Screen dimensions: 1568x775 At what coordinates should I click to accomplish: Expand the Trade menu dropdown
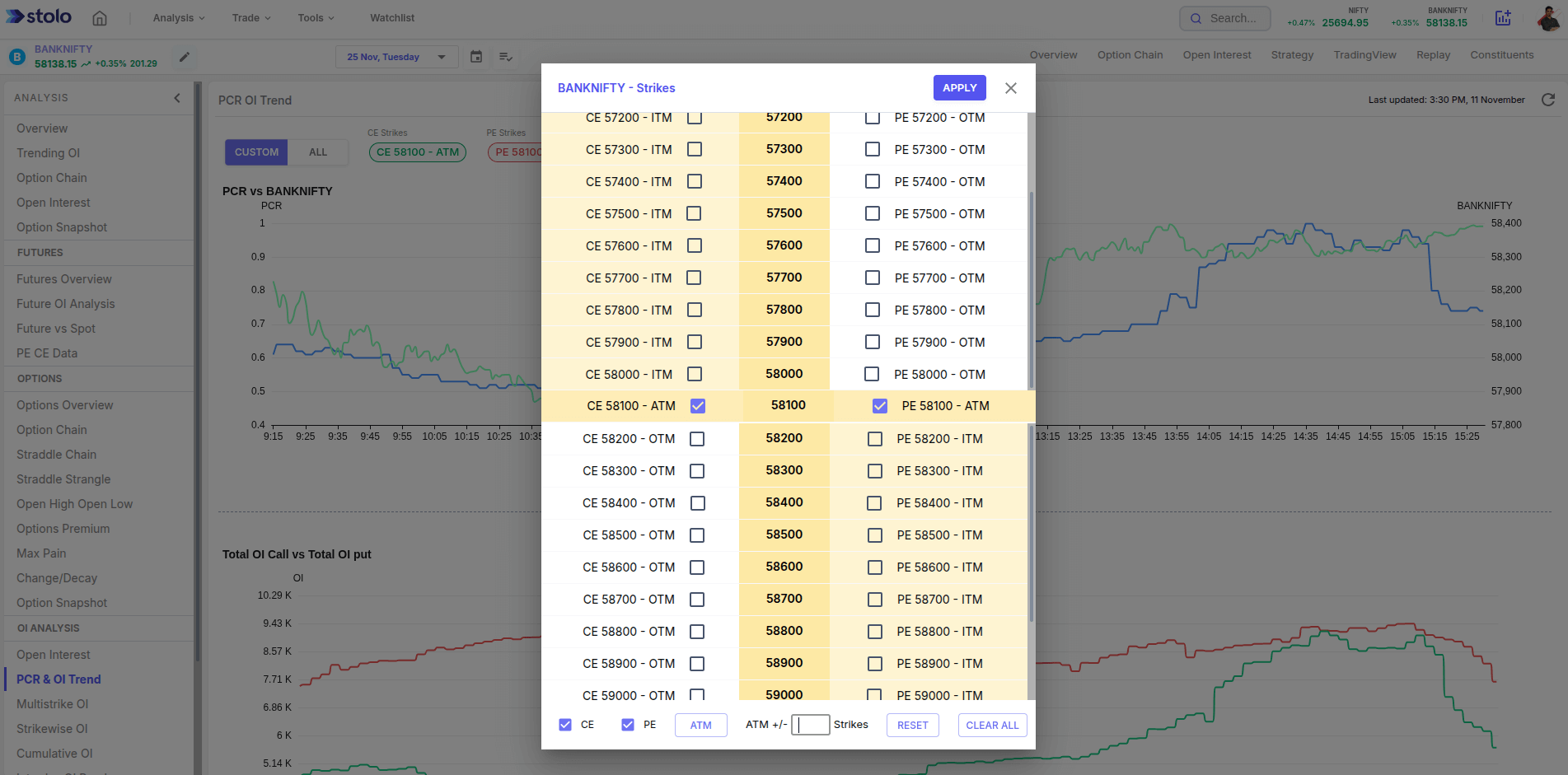pyautogui.click(x=250, y=18)
